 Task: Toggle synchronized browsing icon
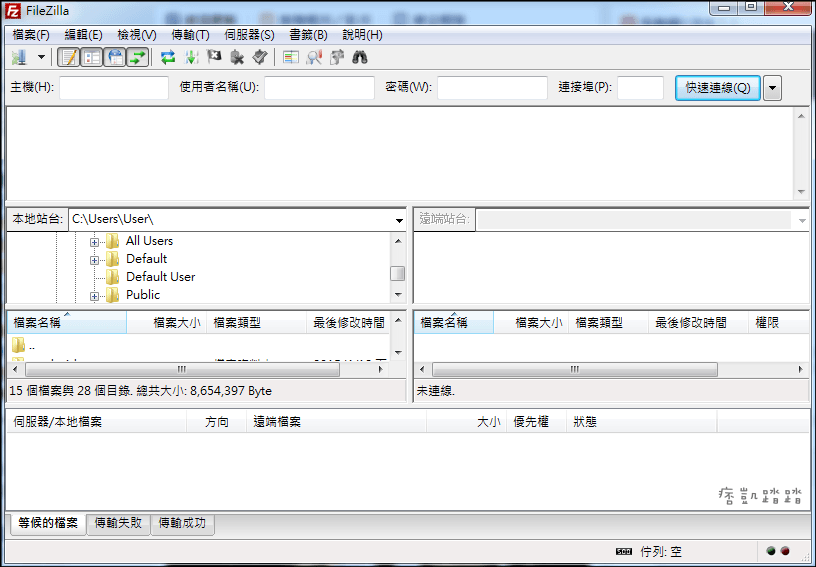coord(337,57)
